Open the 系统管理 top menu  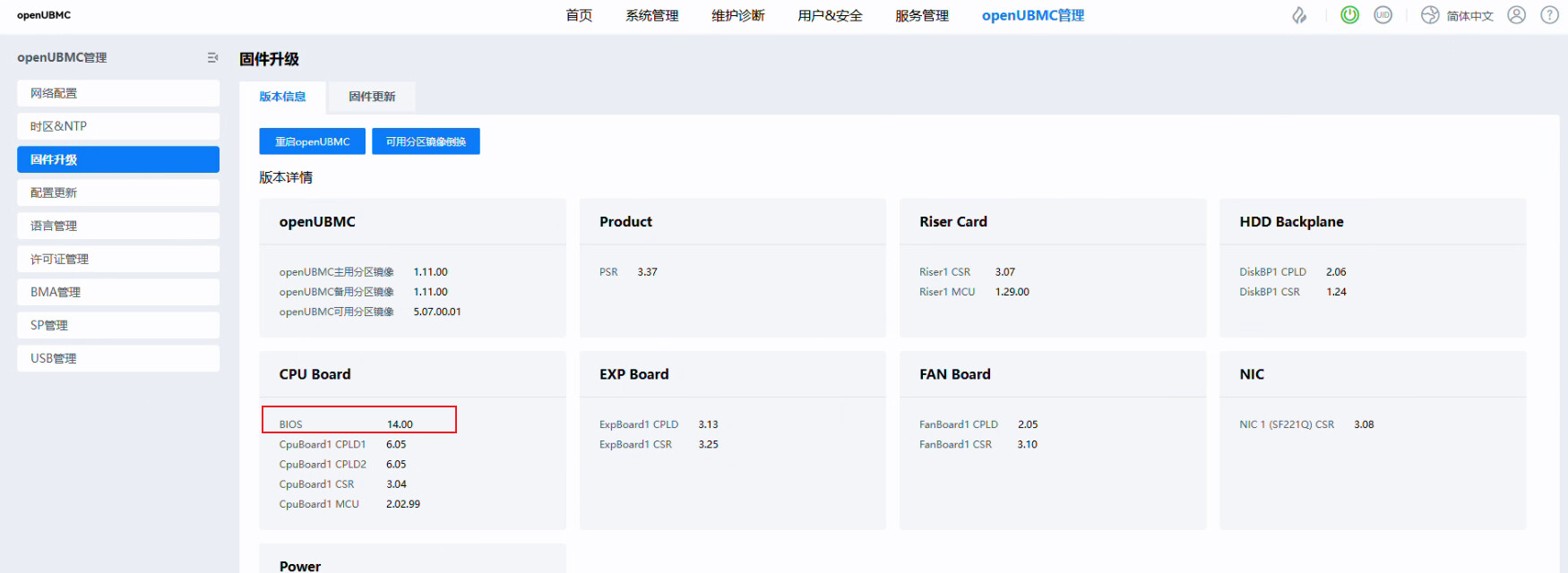(651, 15)
